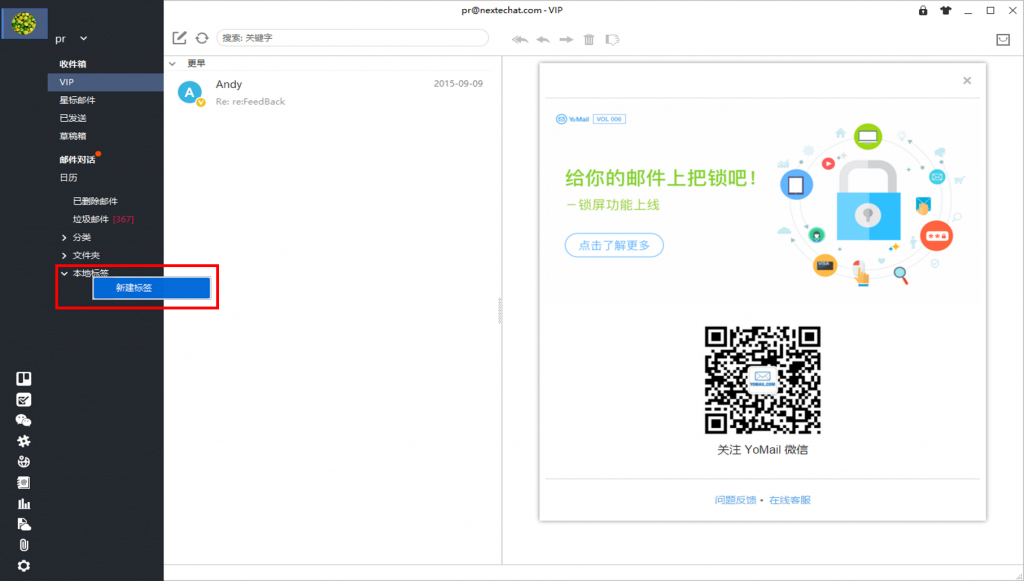Open the address book contacts icon

pyautogui.click(x=24, y=483)
